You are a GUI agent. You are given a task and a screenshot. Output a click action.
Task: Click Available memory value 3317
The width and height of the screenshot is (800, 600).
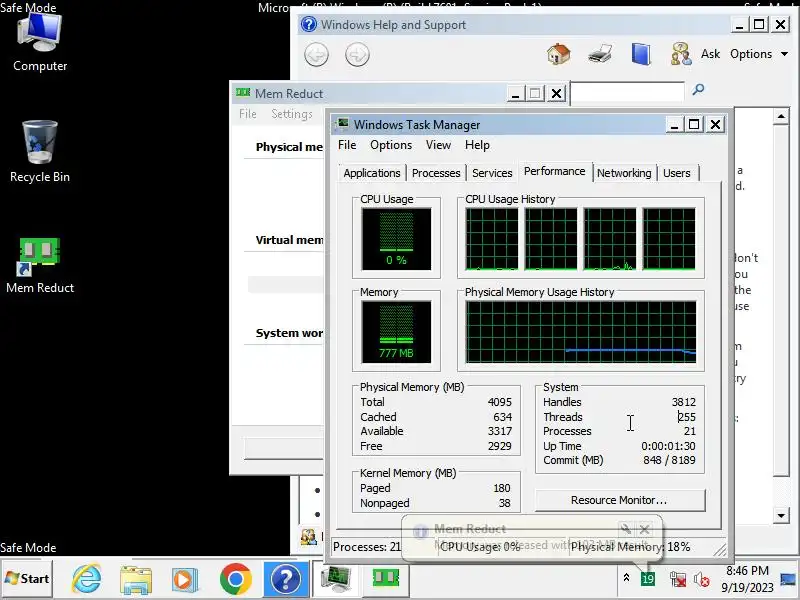[499, 431]
